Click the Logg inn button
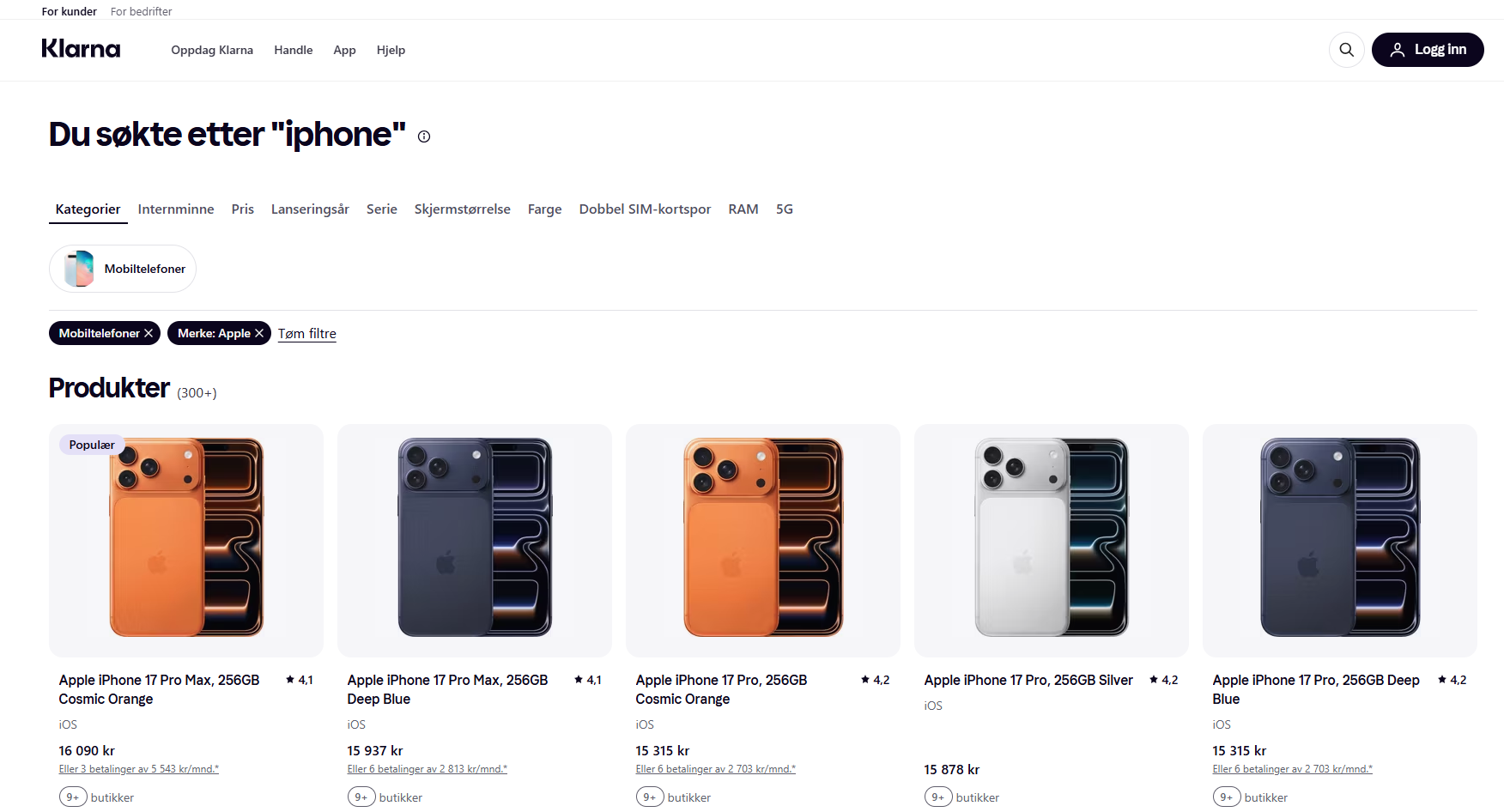1504x812 pixels. (x=1428, y=50)
